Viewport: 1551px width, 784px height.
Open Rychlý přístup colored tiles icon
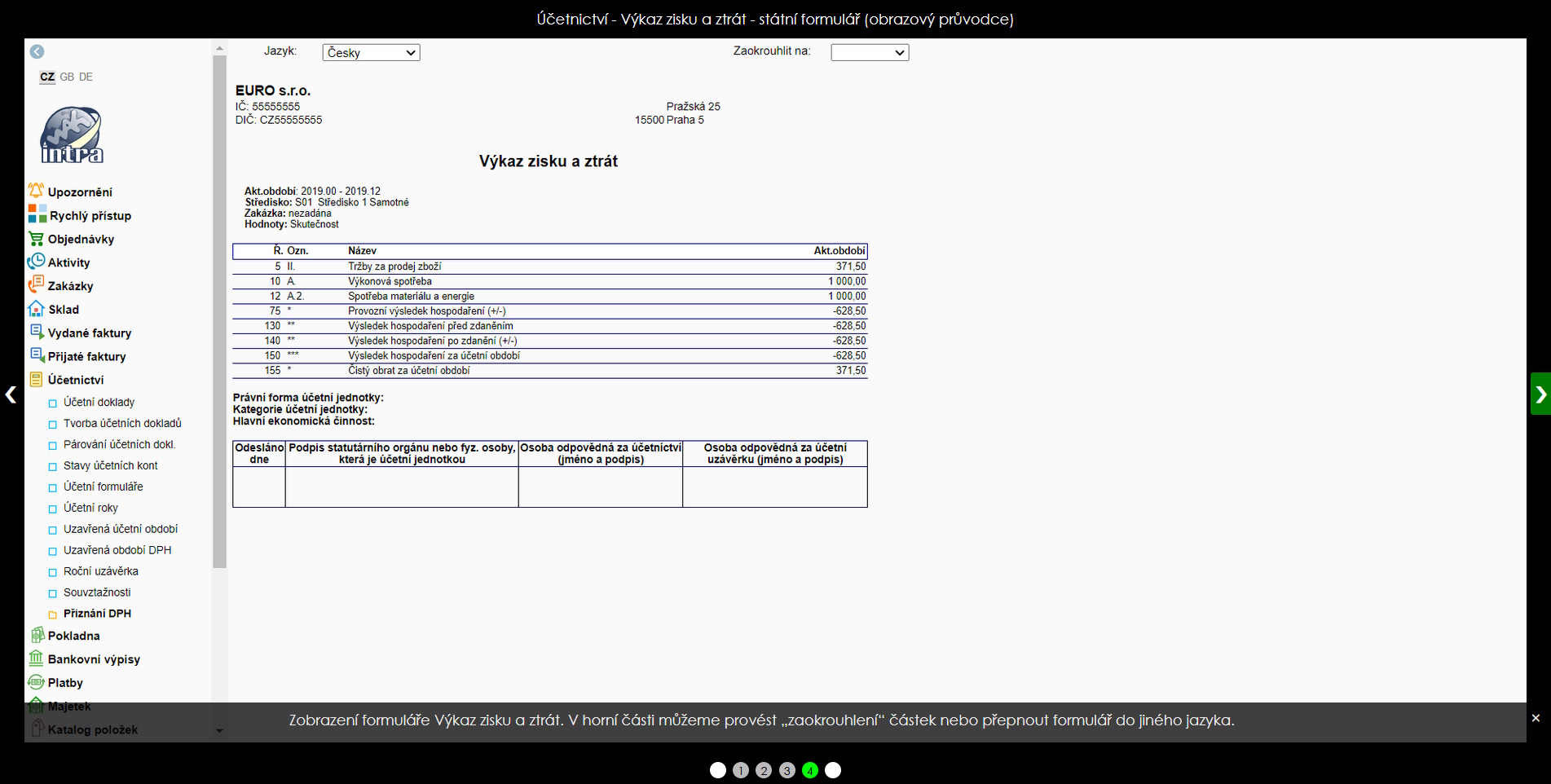coord(37,214)
